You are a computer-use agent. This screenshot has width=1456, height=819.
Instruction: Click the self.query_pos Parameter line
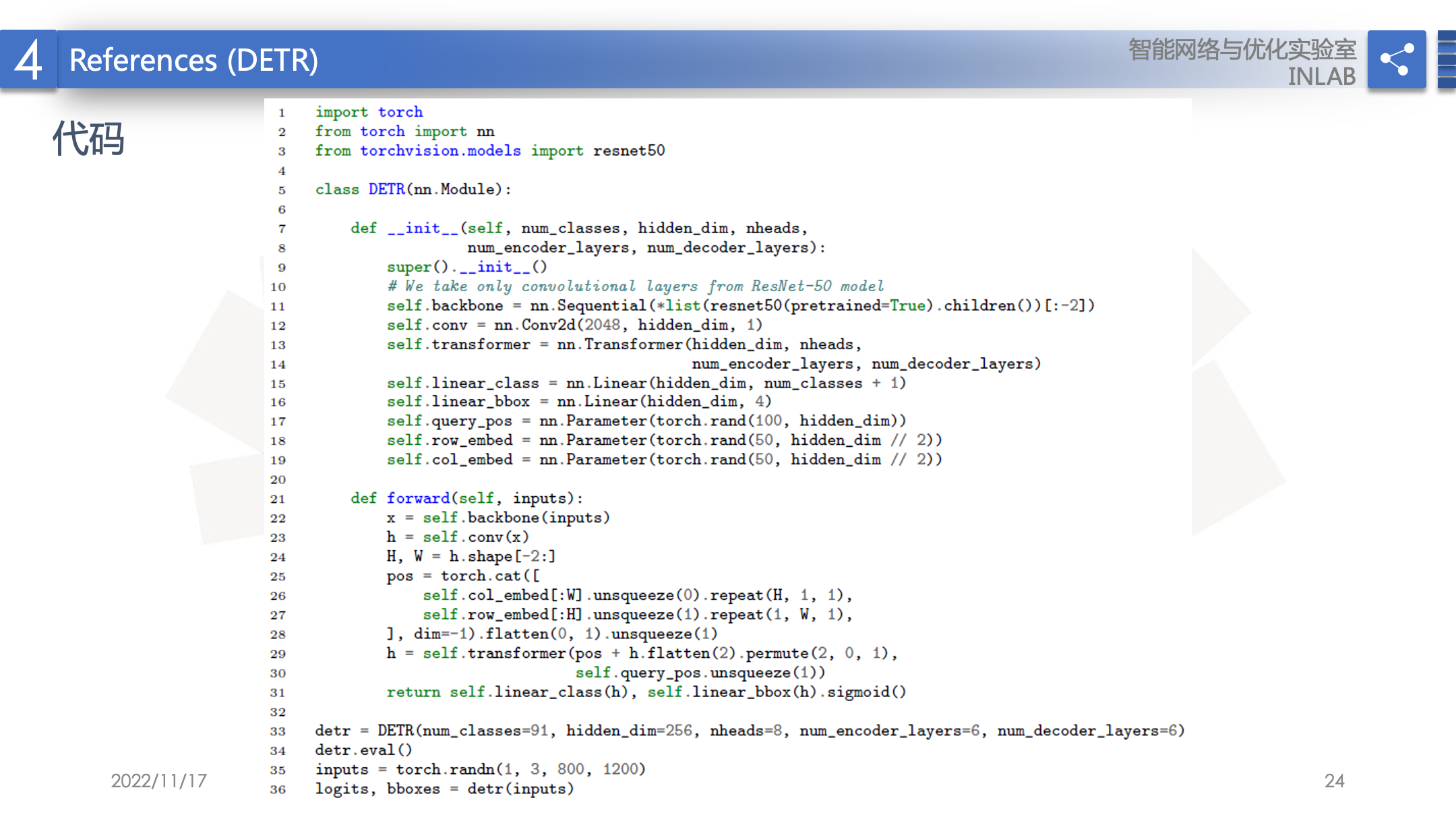[646, 421]
